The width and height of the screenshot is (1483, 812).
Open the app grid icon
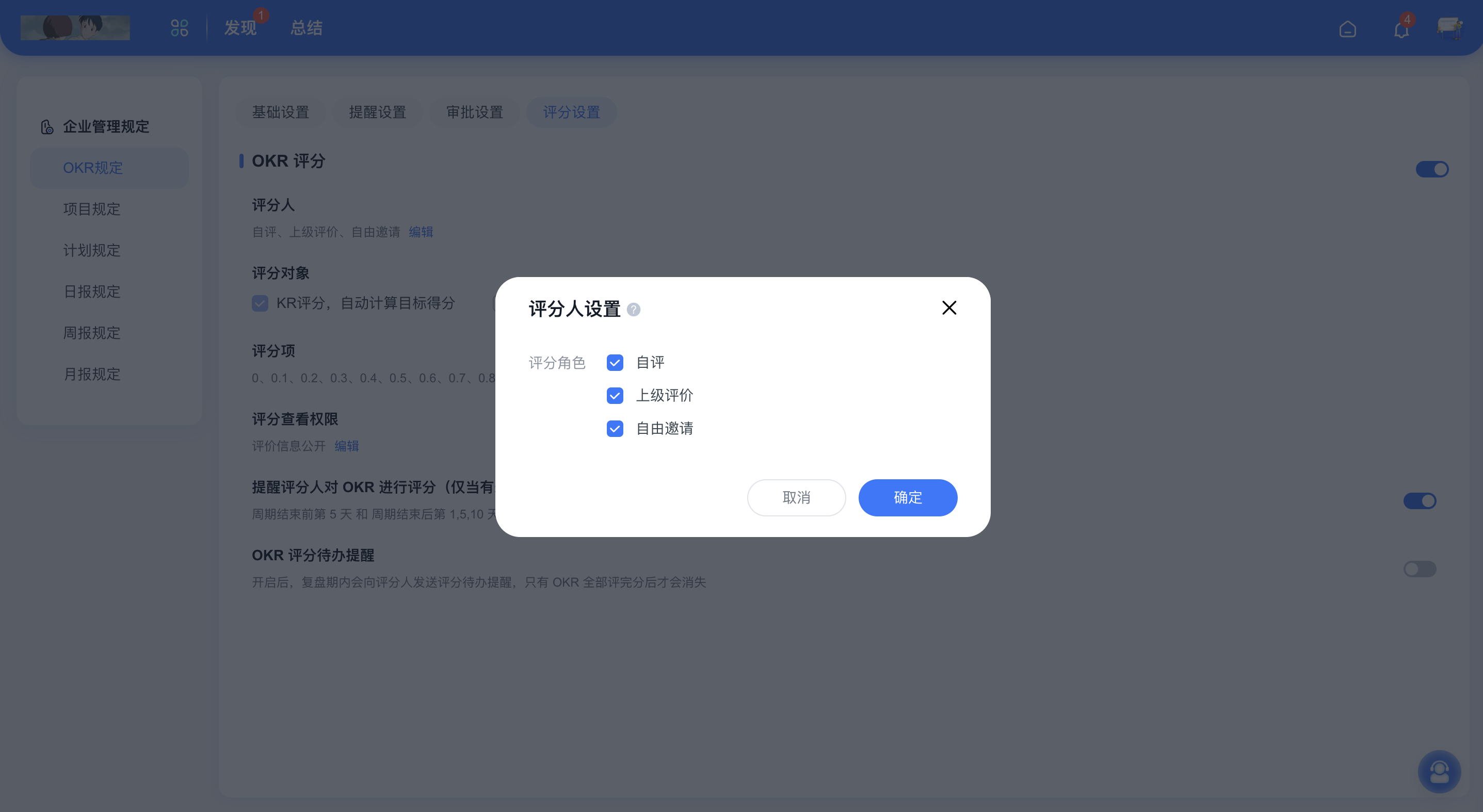click(x=180, y=28)
